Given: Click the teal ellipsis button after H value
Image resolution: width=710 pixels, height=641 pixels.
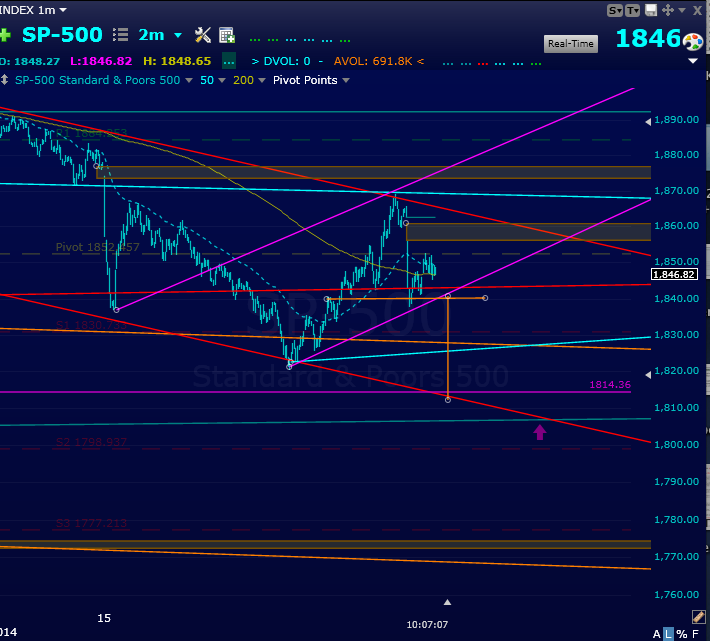Looking at the screenshot, I should pos(229,61).
